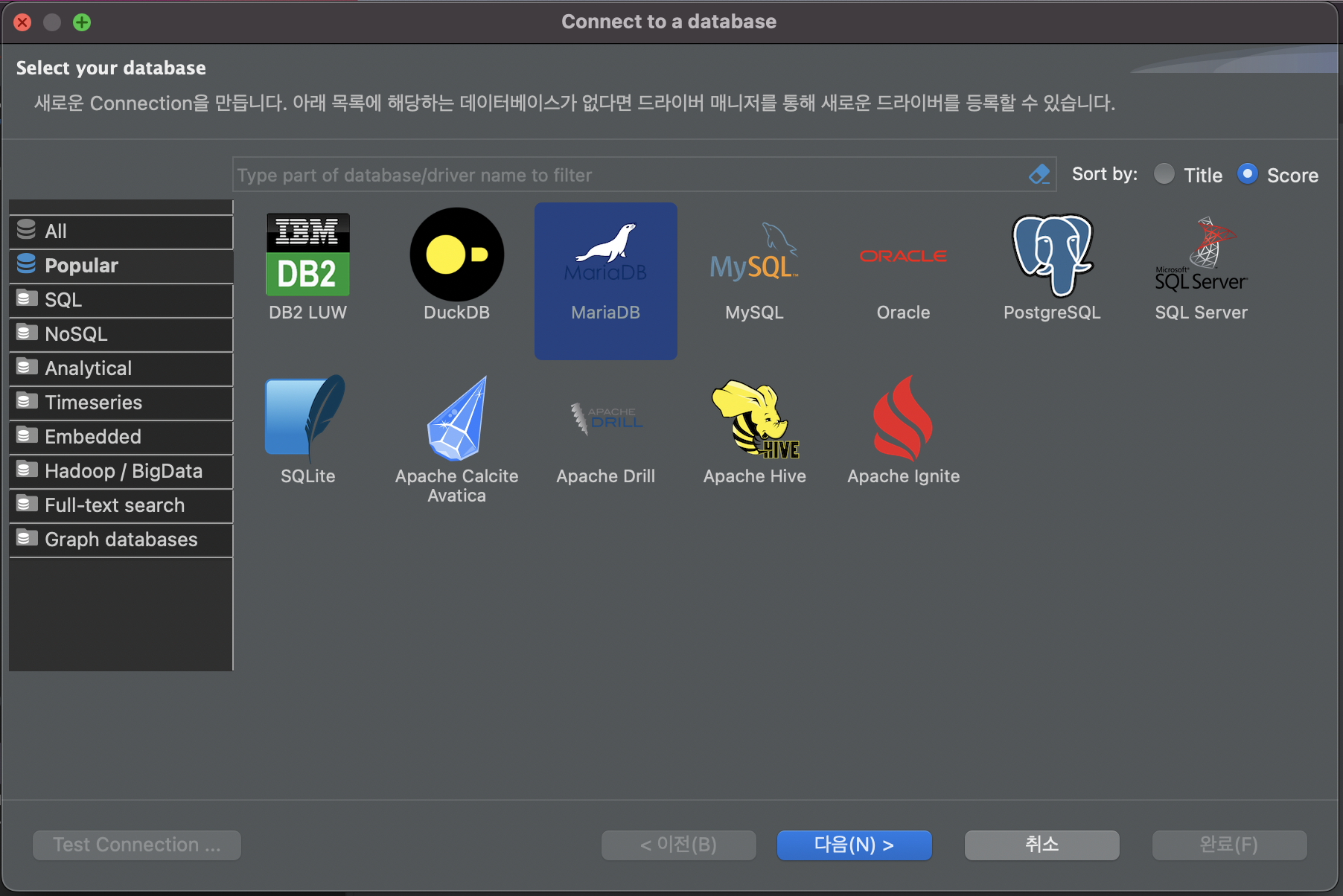Proceed with the 다음(N) button
The width and height of the screenshot is (1343, 896).
coord(855,845)
